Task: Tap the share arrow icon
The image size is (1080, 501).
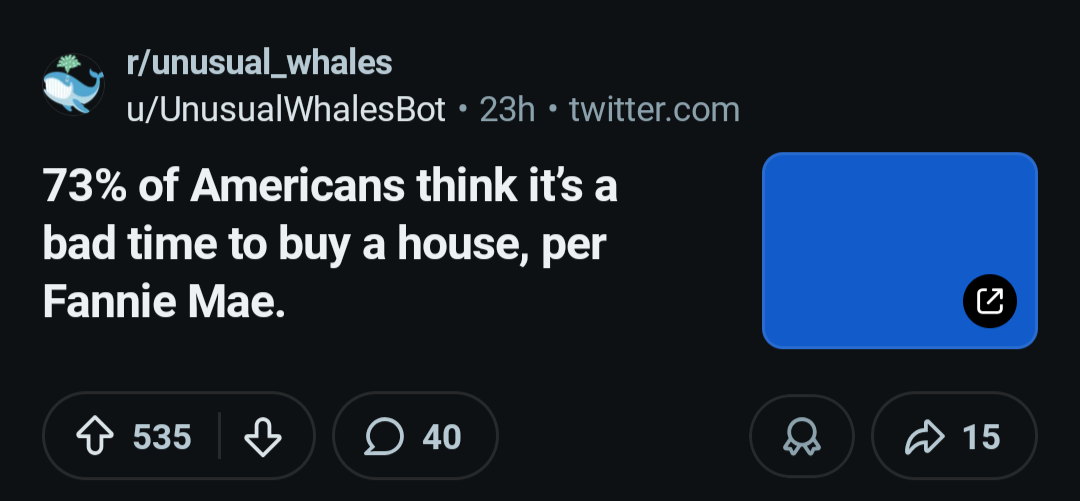Action: pos(923,437)
